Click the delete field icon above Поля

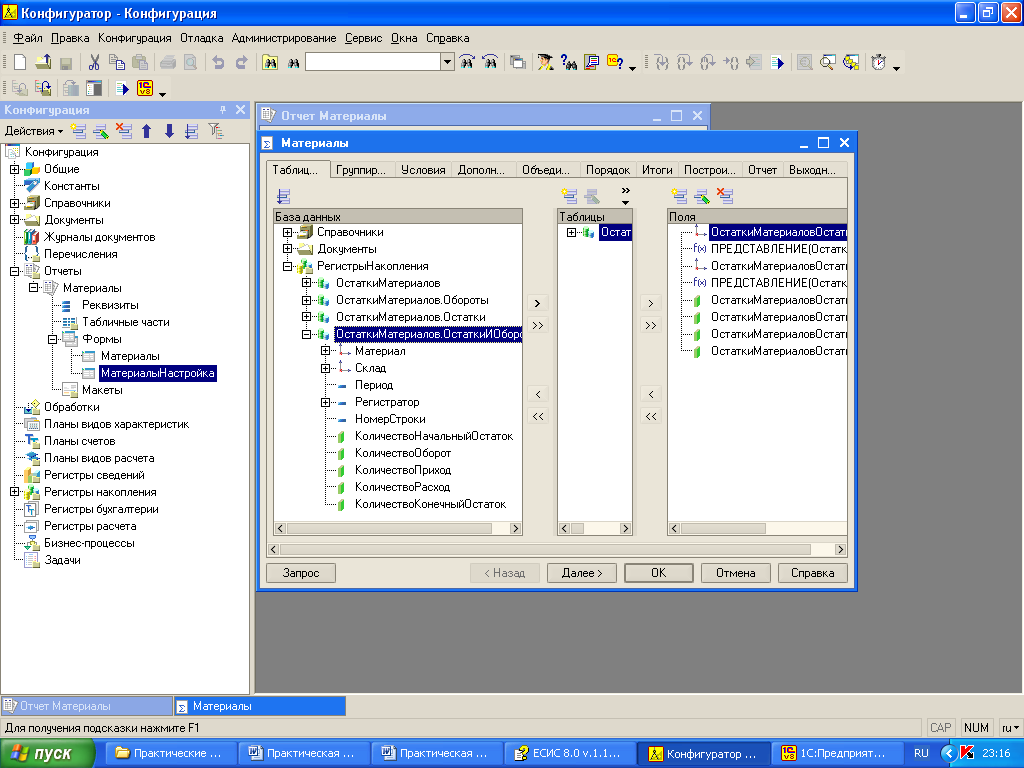click(725, 195)
